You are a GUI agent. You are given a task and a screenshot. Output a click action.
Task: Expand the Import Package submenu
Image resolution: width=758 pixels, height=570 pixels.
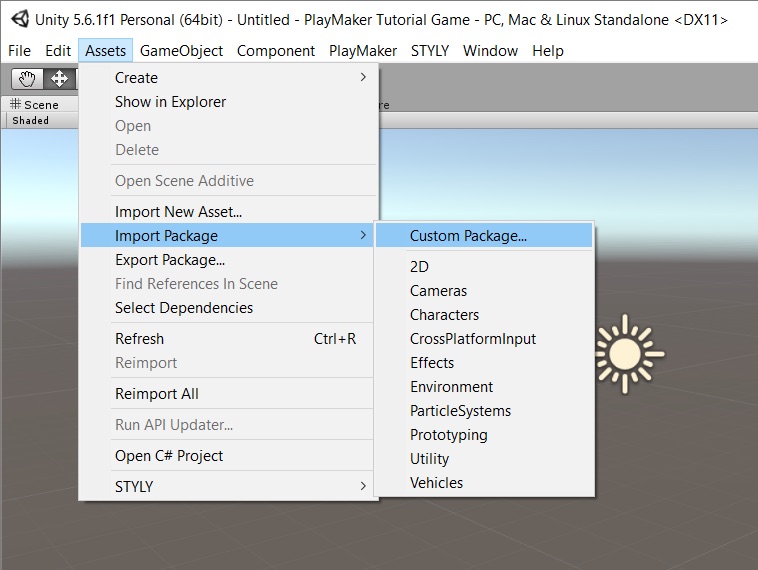pyautogui.click(x=227, y=235)
